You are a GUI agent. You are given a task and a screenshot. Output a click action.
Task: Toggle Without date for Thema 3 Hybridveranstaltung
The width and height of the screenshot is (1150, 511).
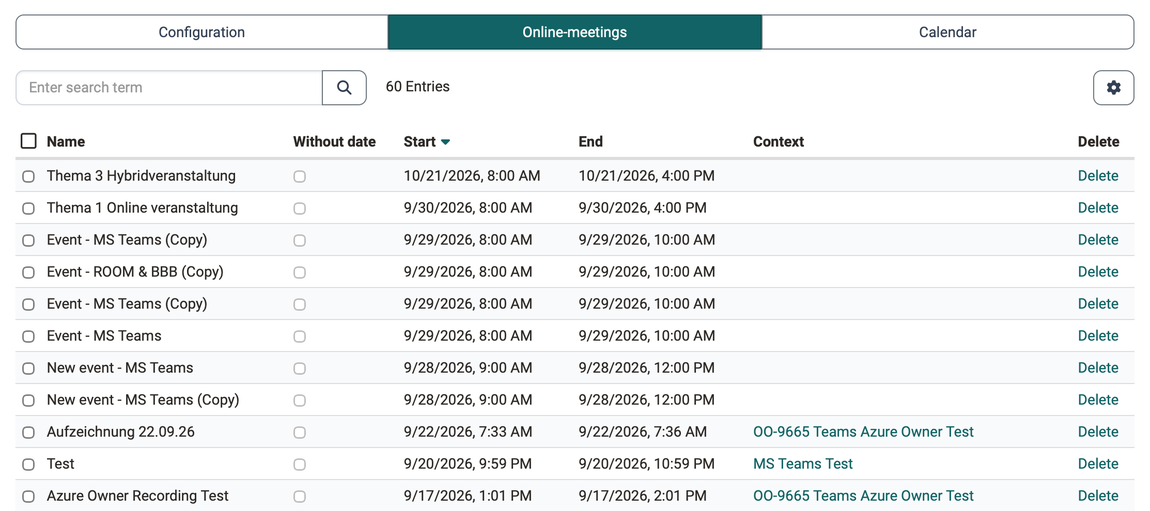click(299, 176)
